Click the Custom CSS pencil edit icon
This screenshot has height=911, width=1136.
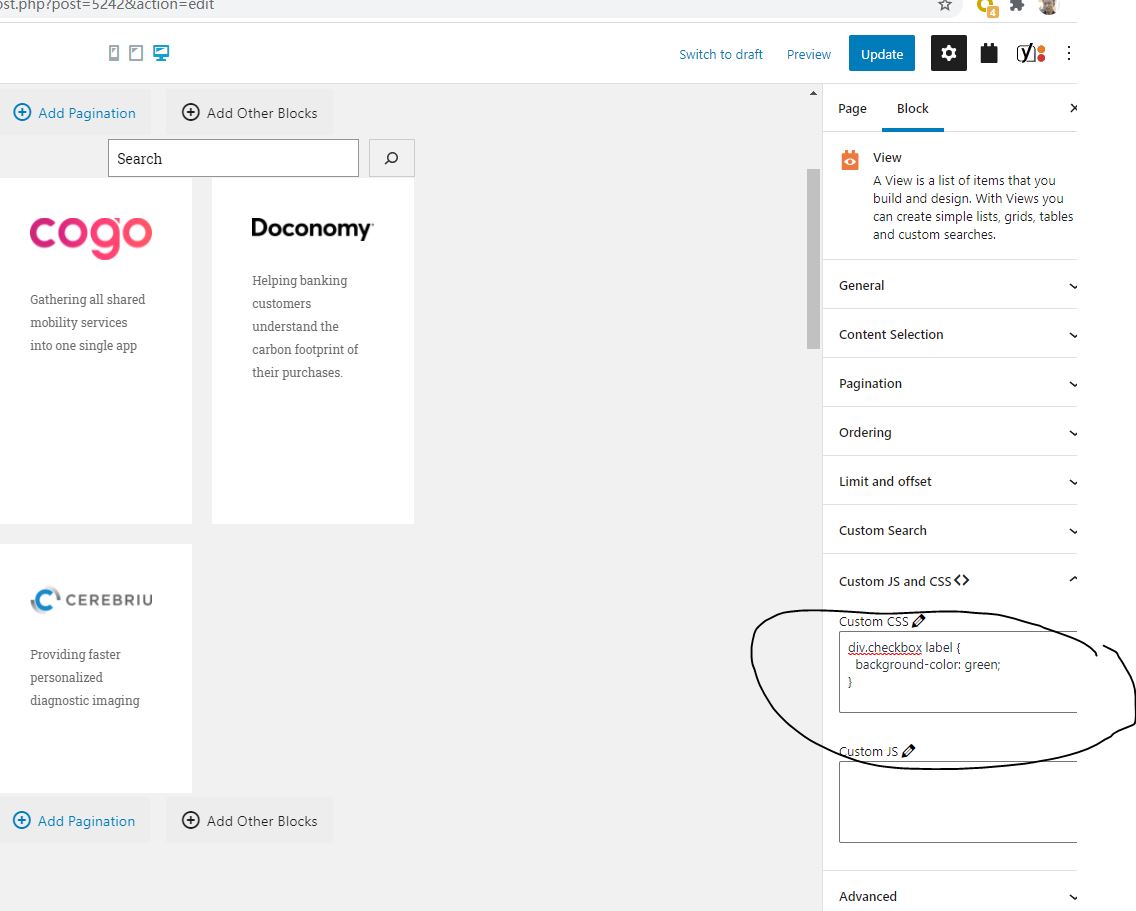coord(917,620)
